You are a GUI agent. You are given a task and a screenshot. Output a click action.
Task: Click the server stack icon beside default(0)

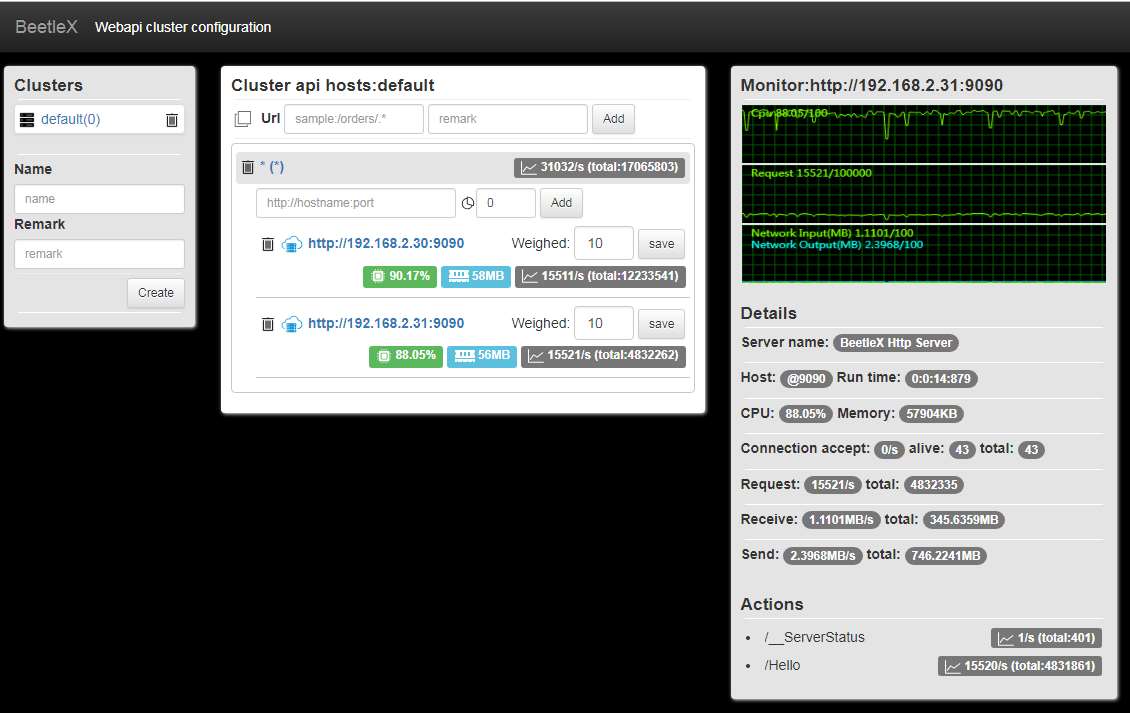27,120
